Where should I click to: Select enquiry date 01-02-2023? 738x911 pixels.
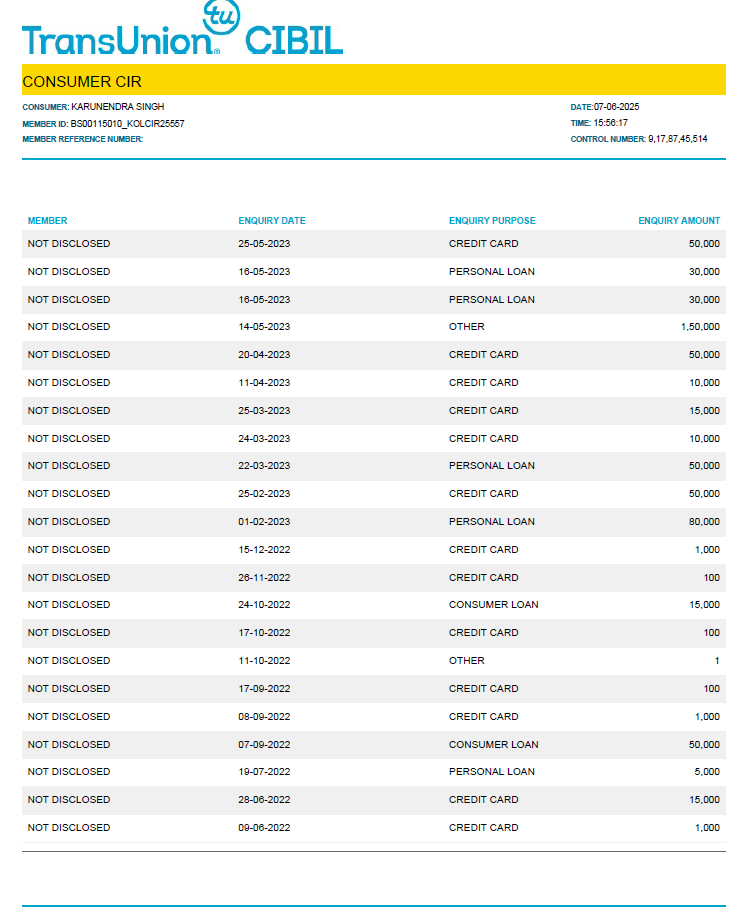click(x=264, y=522)
